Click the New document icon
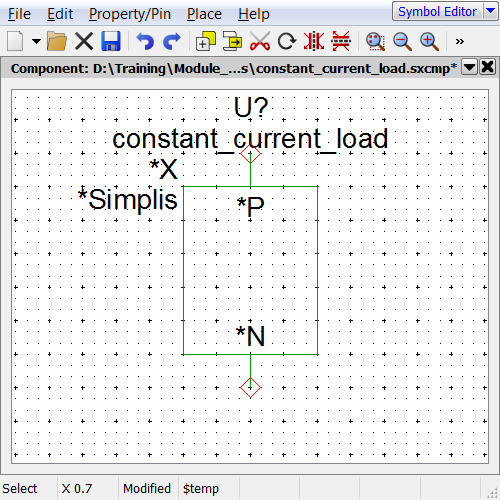 [15, 41]
